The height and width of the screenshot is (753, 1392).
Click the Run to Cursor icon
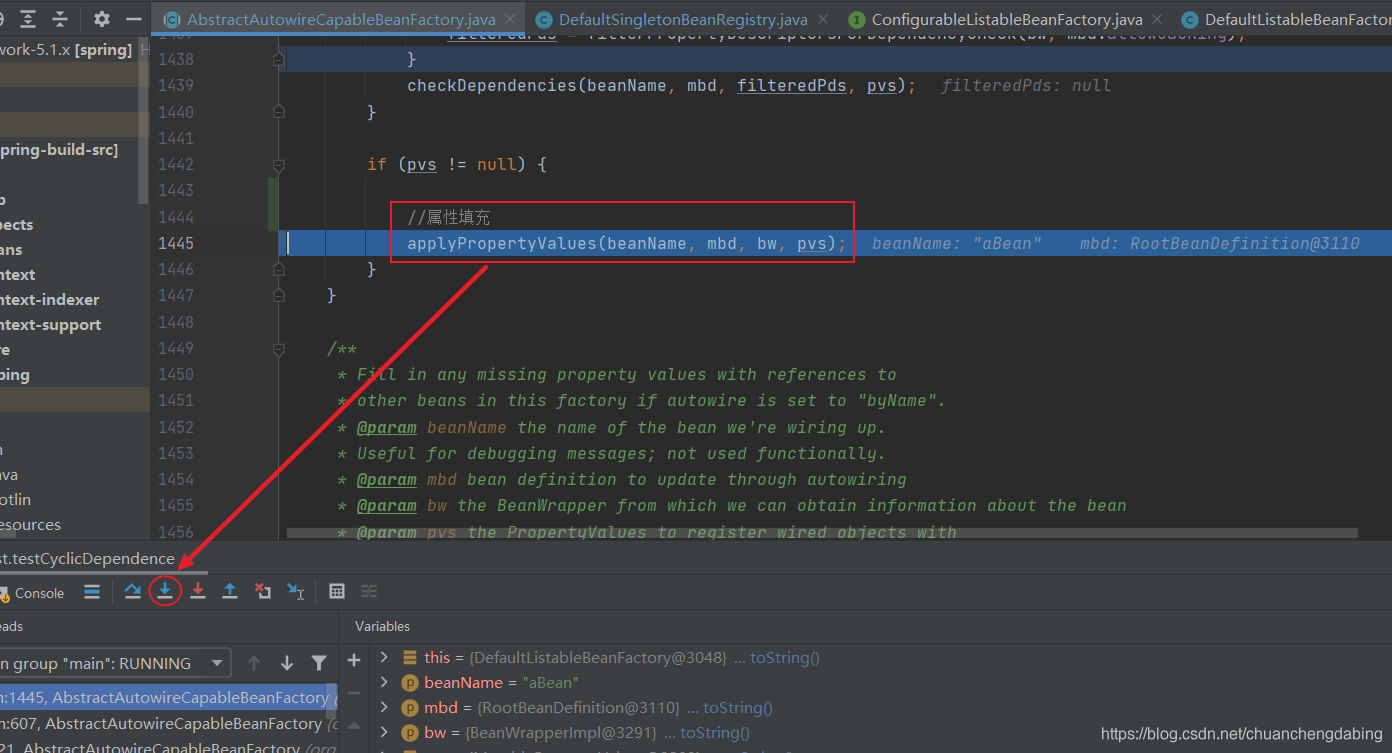(296, 591)
